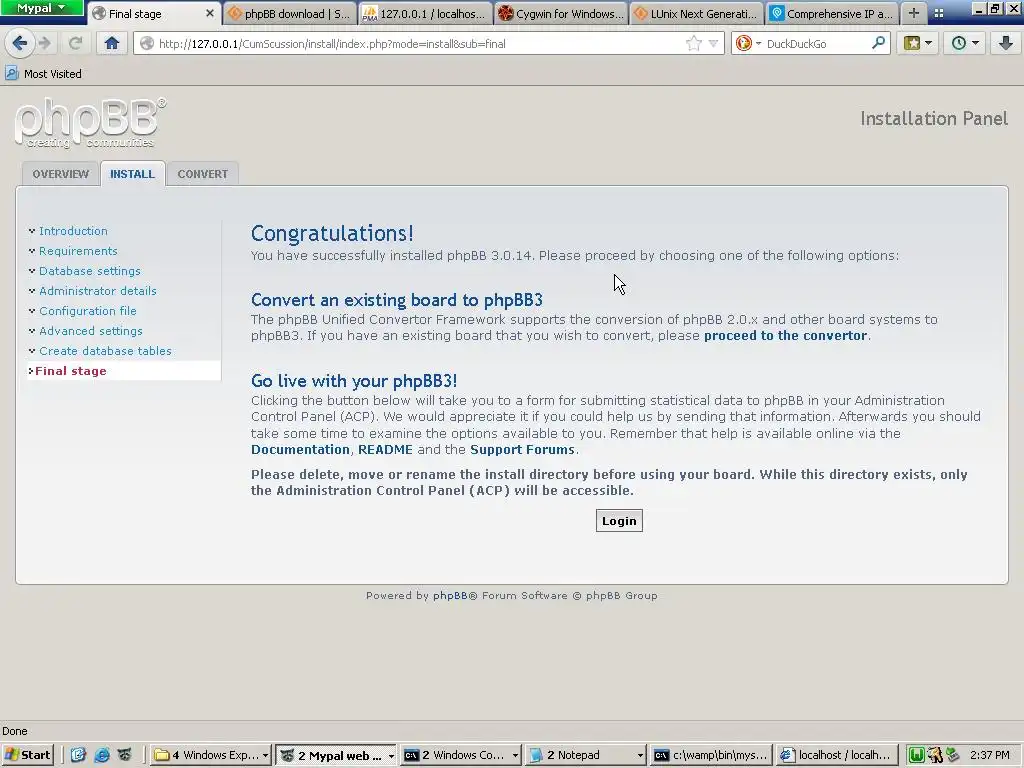Follow the proceed to the convertor link

(x=786, y=336)
